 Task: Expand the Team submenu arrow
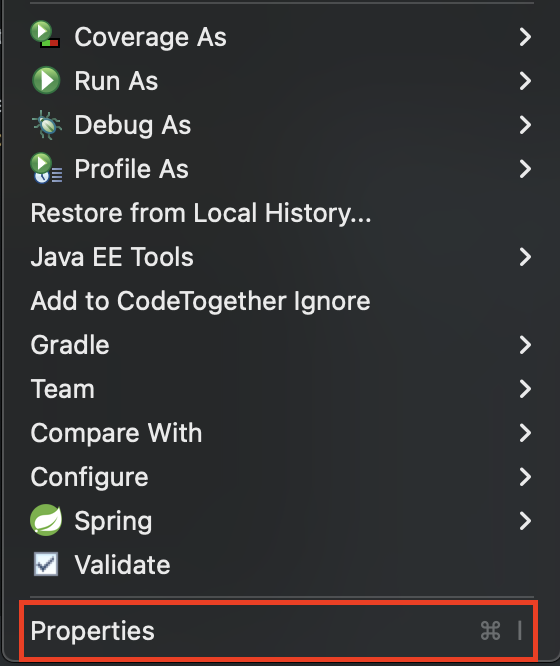(525, 389)
